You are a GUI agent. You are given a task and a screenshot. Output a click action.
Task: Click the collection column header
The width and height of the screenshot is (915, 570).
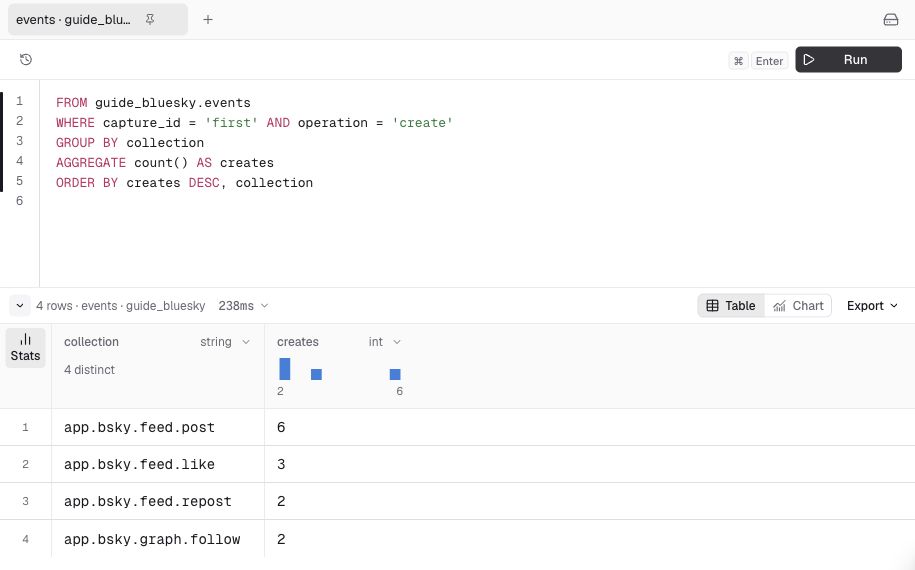(91, 342)
